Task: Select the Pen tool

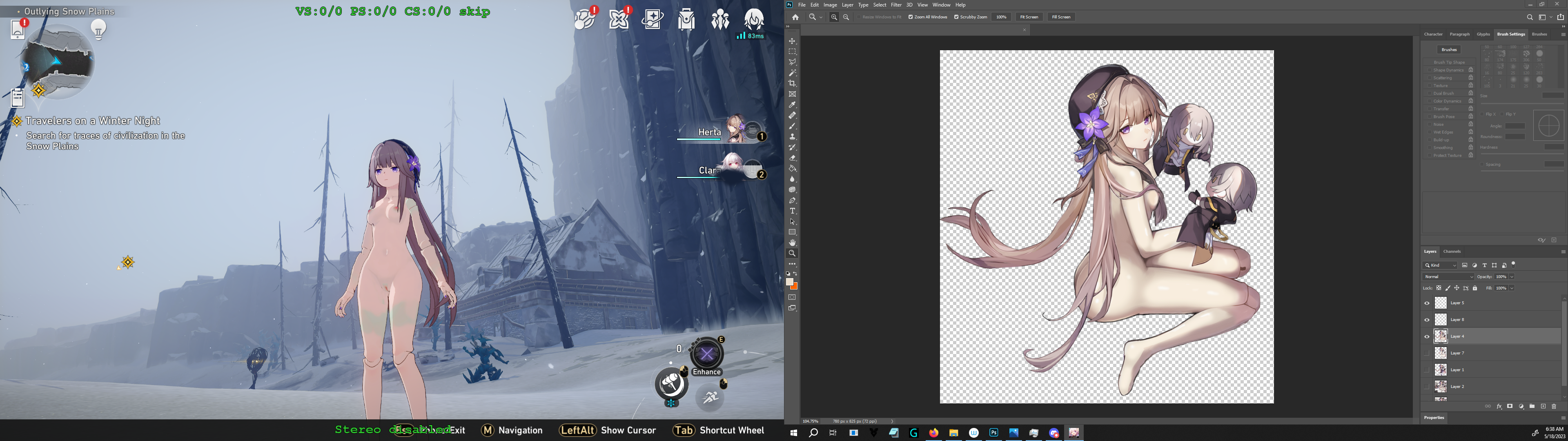Action: click(792, 200)
